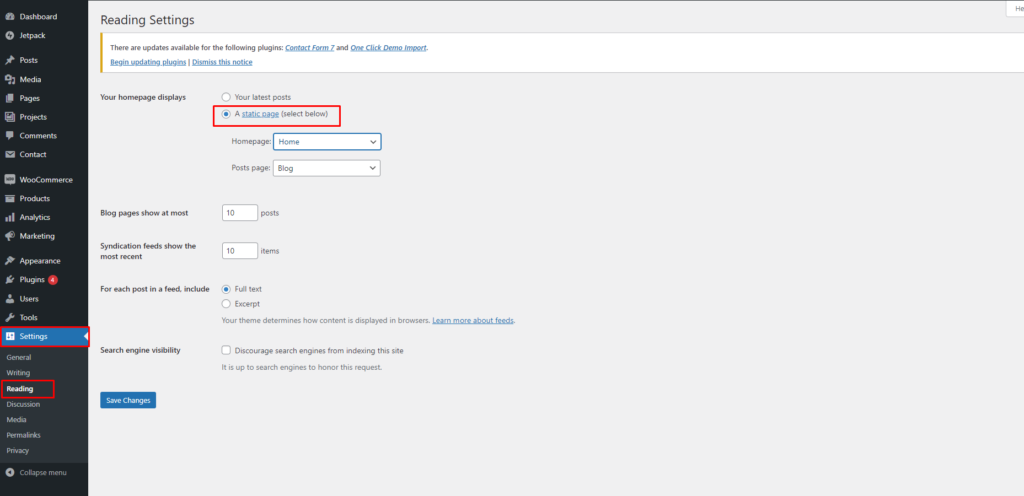Select the Excerpt radio button

click(x=226, y=303)
